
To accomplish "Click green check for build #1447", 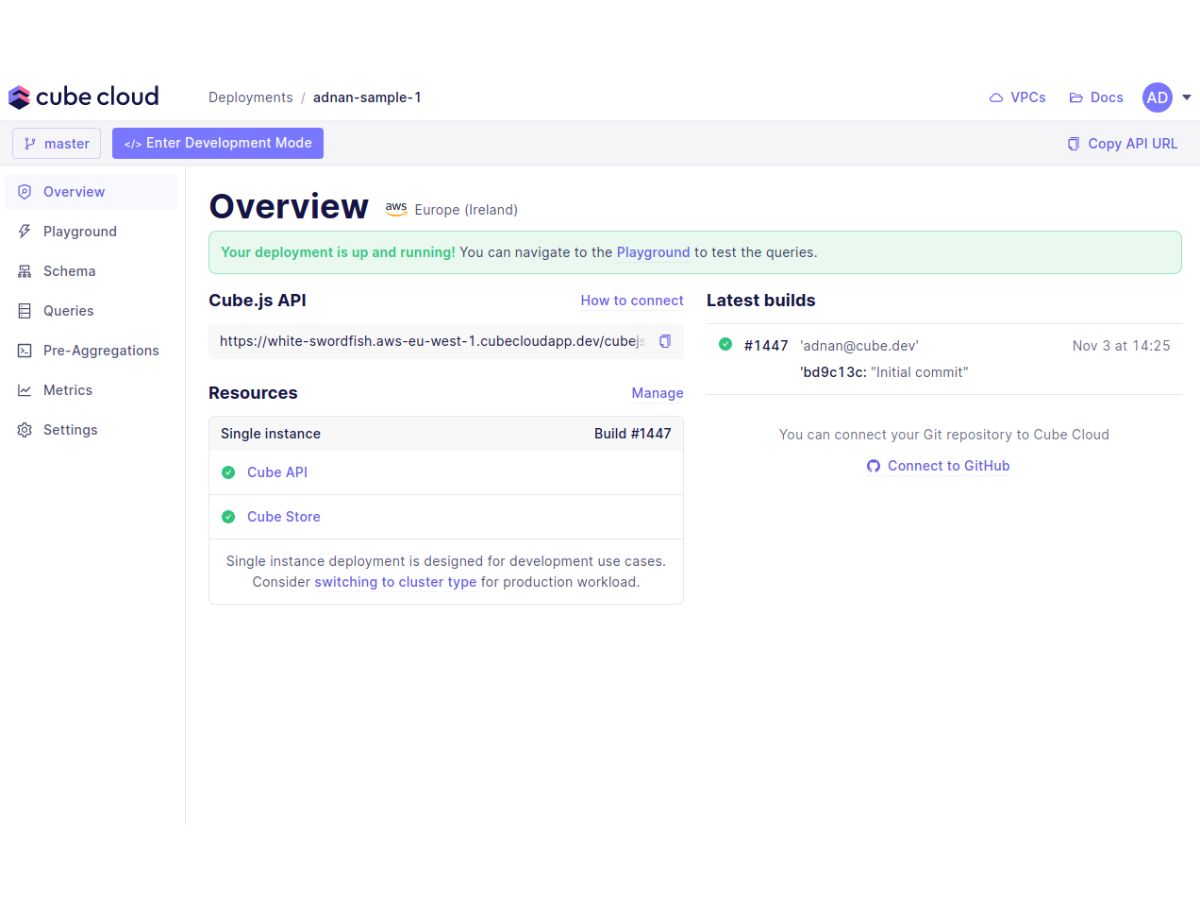I will (726, 345).
